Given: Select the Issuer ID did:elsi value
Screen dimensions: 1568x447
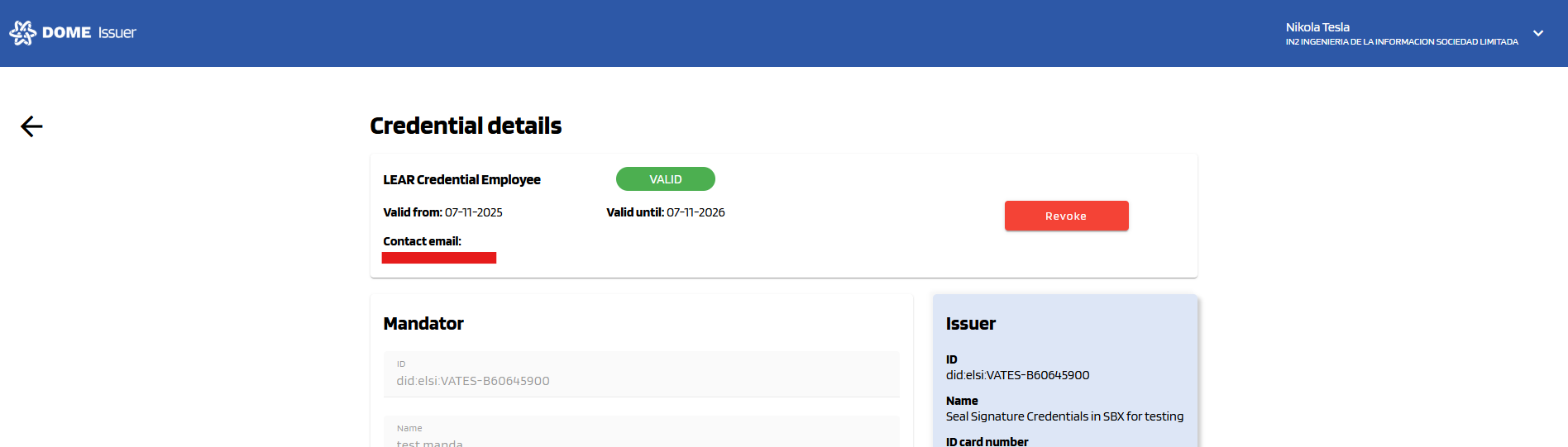Looking at the screenshot, I should [1017, 375].
